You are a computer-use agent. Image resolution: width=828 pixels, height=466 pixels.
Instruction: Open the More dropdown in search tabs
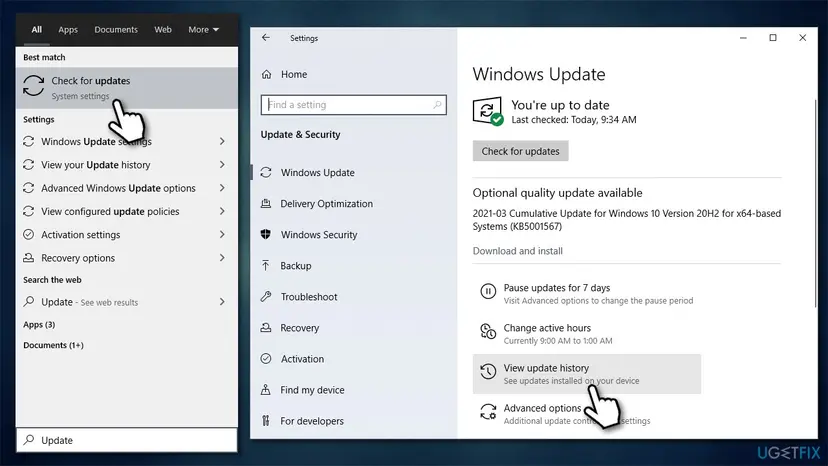(203, 30)
